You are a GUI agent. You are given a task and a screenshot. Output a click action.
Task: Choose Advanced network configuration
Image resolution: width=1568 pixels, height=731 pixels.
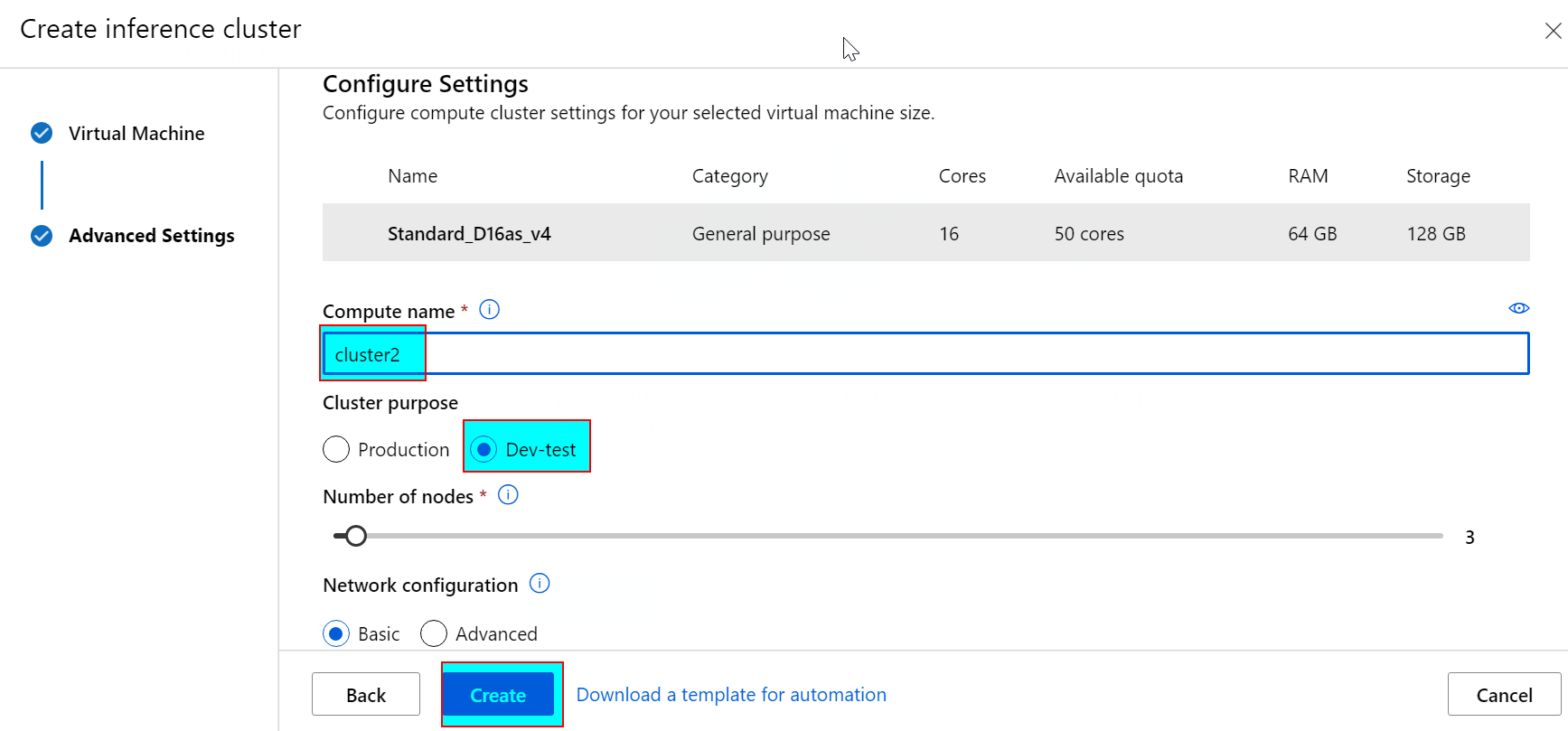click(434, 633)
